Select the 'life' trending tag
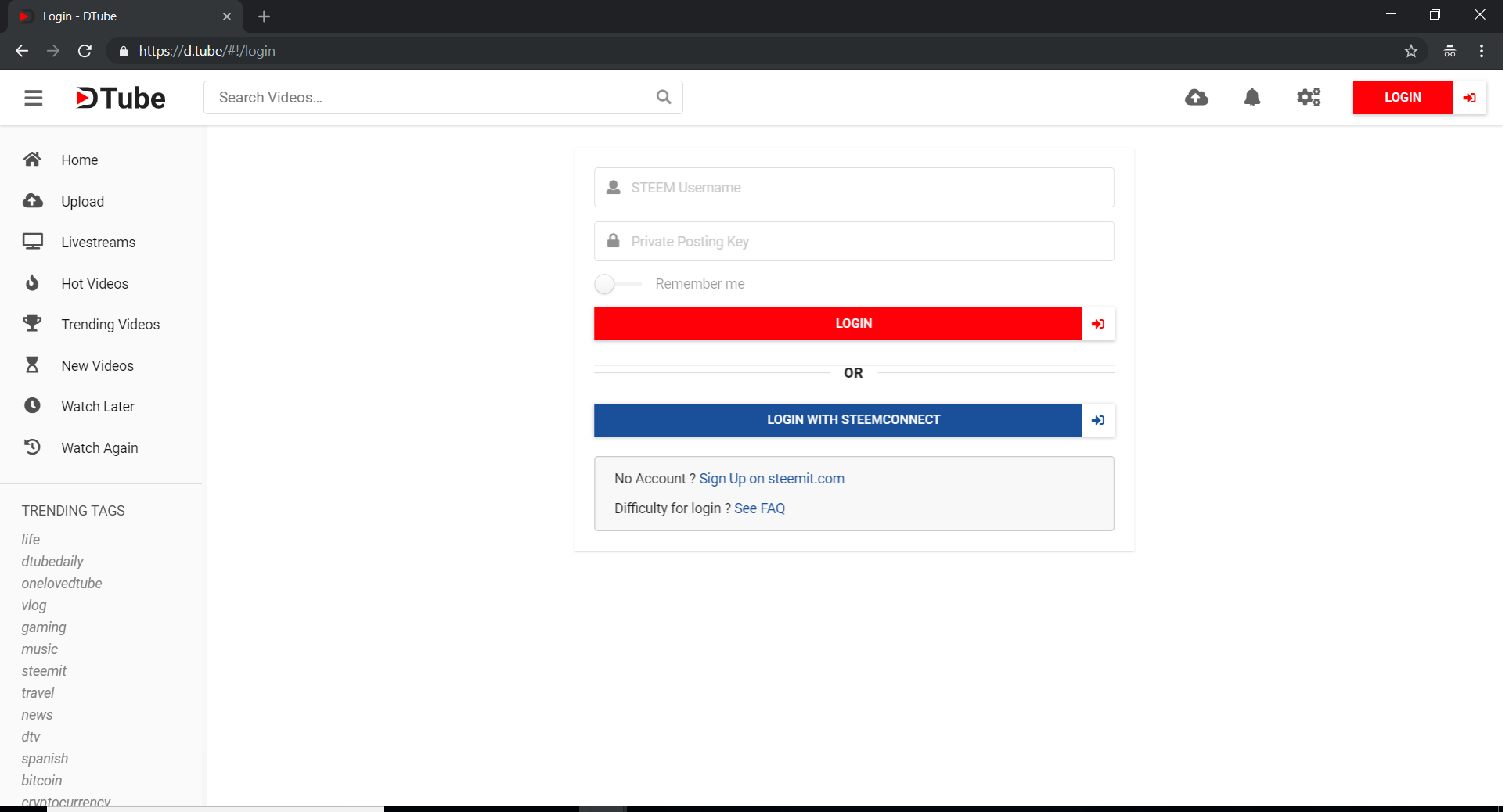Viewport: 1509px width, 812px height. 31,539
